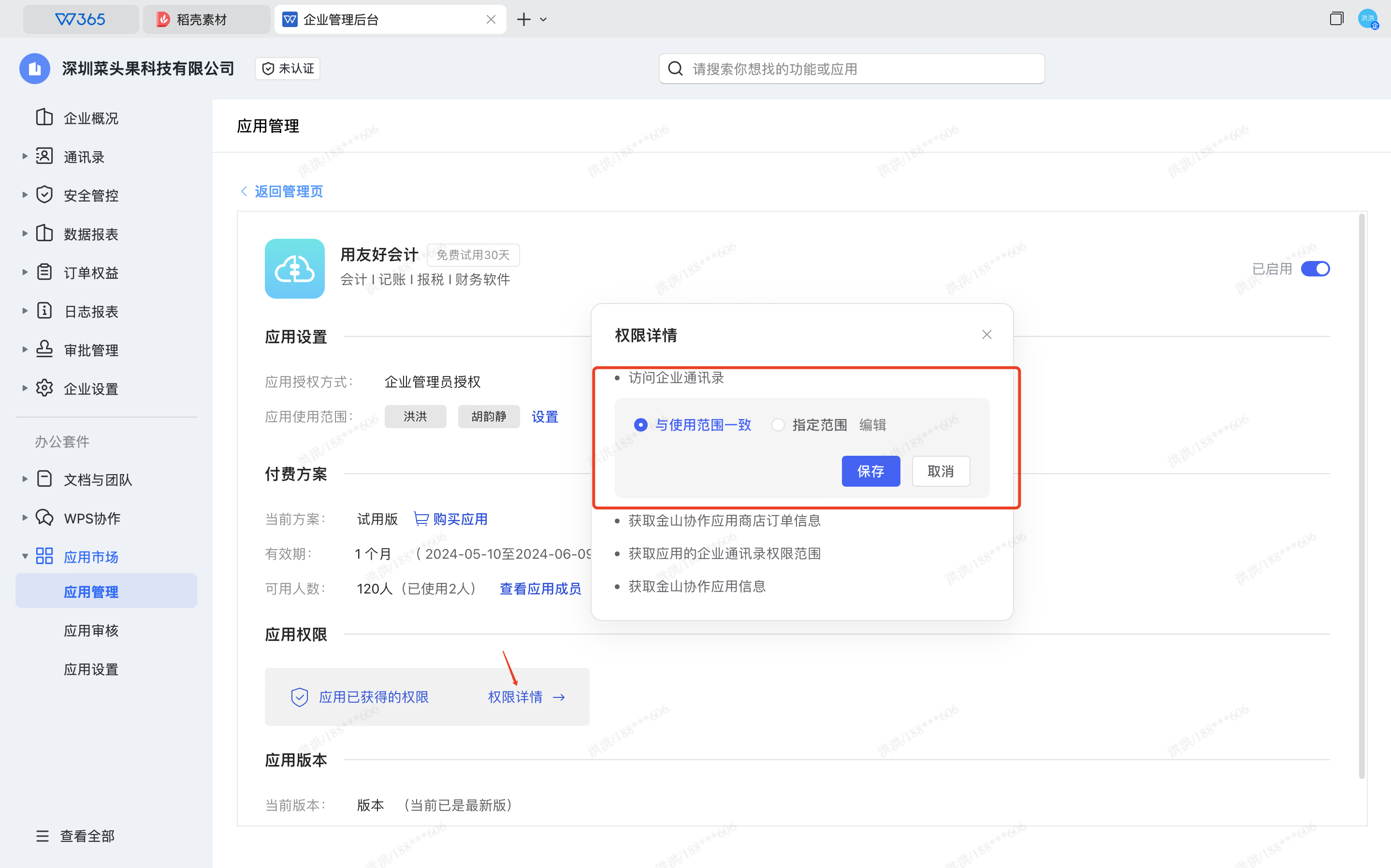Click the function search input field
1391x868 pixels.
pyautogui.click(x=861, y=69)
